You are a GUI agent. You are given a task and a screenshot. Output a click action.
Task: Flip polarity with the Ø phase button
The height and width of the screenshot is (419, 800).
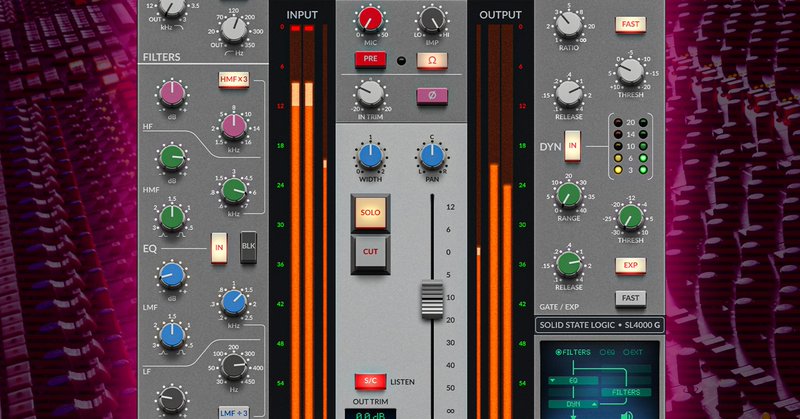[432, 95]
